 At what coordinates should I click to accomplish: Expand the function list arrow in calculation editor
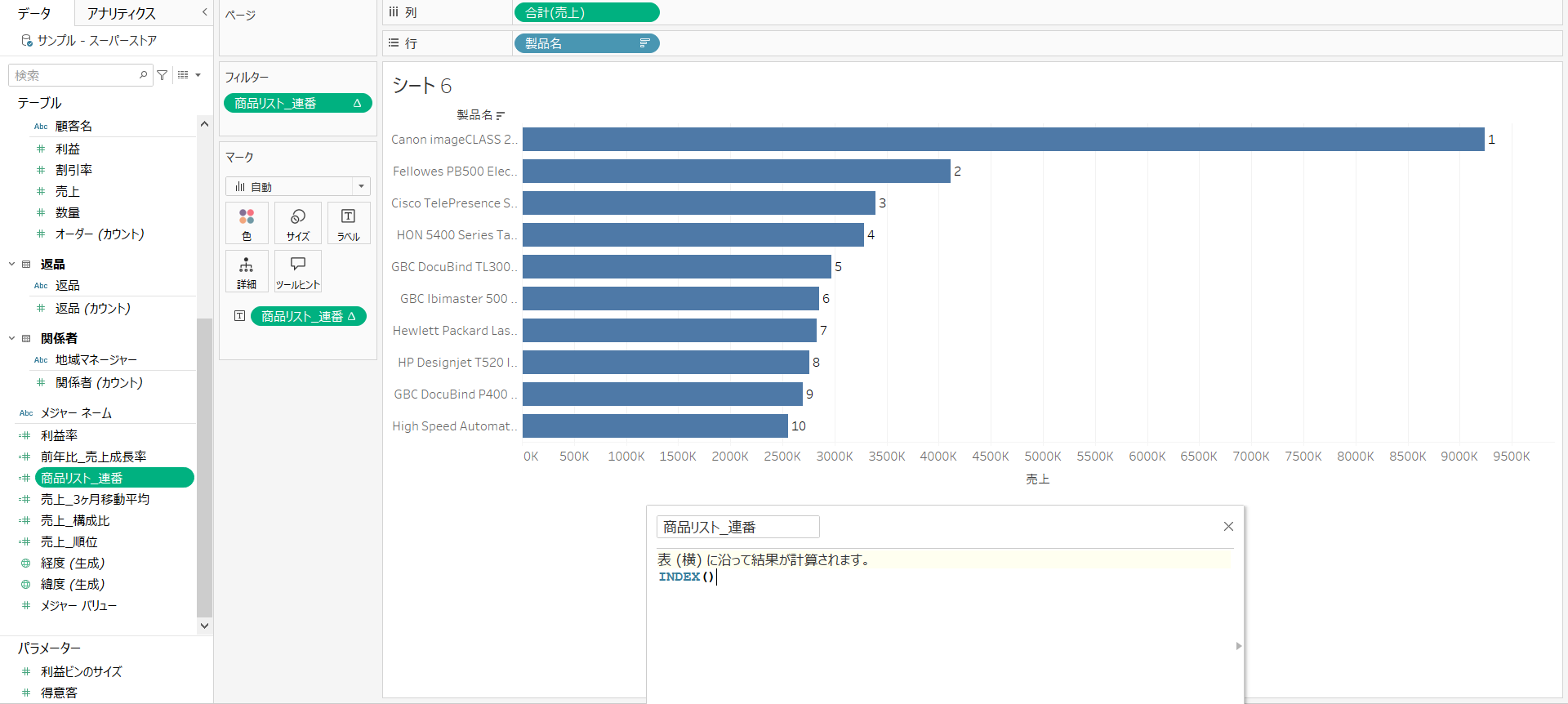[1239, 646]
